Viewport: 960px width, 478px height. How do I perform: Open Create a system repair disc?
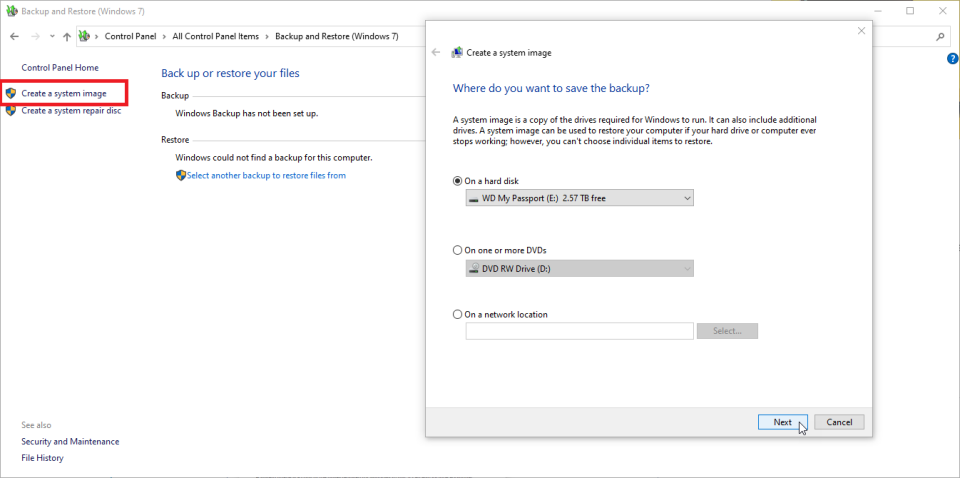71,111
